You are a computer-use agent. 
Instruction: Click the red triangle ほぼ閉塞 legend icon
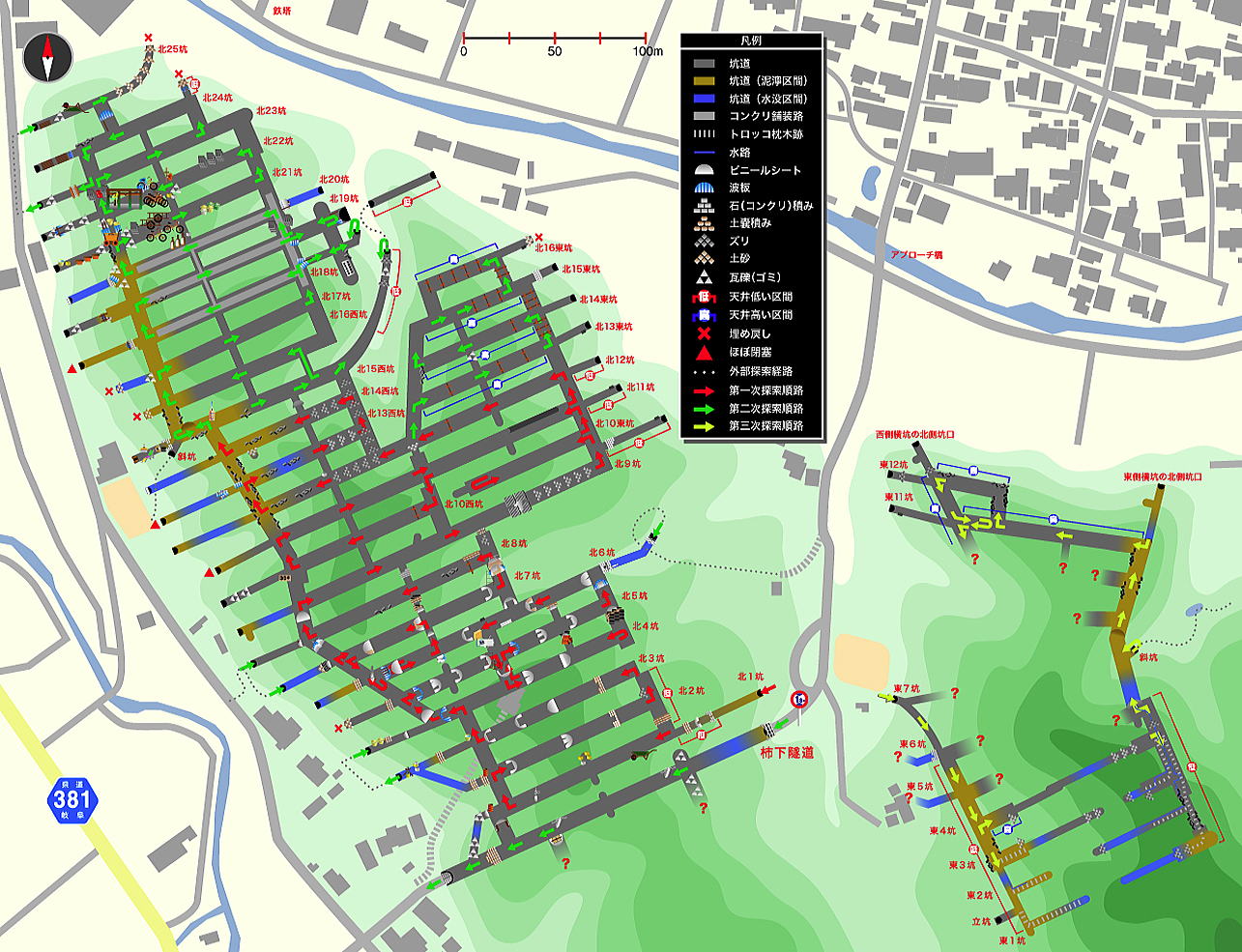click(704, 352)
